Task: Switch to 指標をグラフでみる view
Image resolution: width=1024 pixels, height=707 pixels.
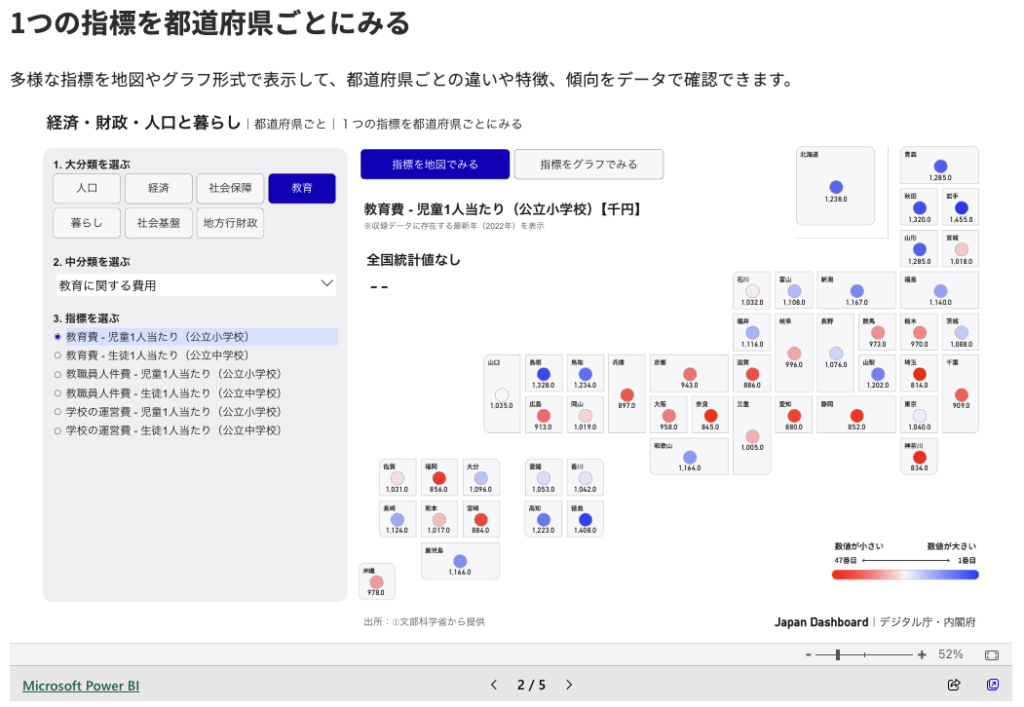Action: [589, 164]
